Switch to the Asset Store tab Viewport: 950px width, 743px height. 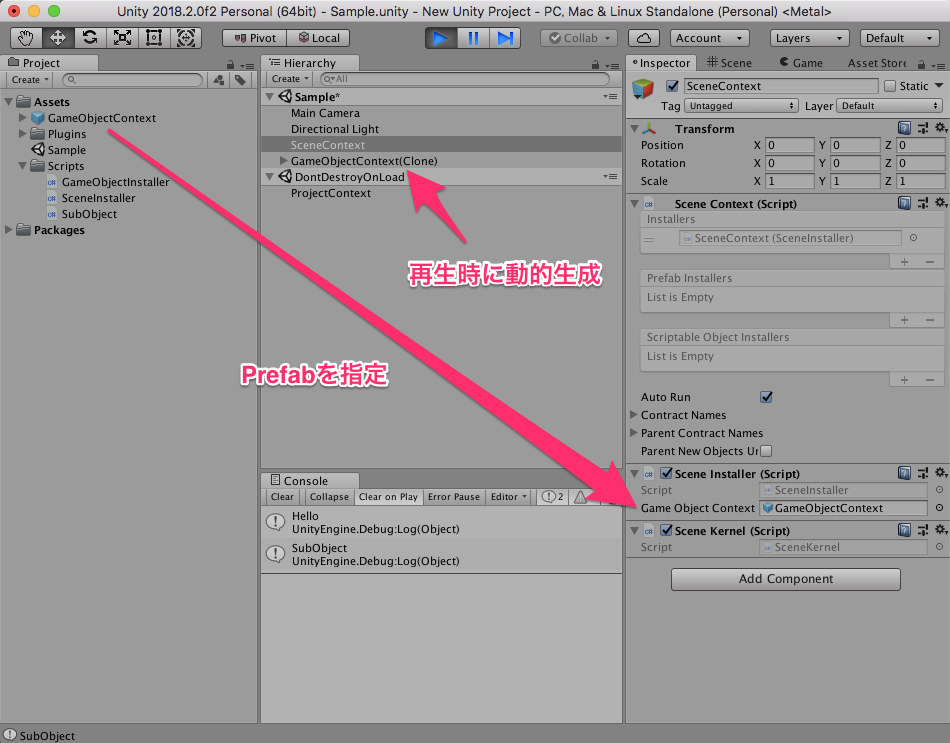click(877, 63)
